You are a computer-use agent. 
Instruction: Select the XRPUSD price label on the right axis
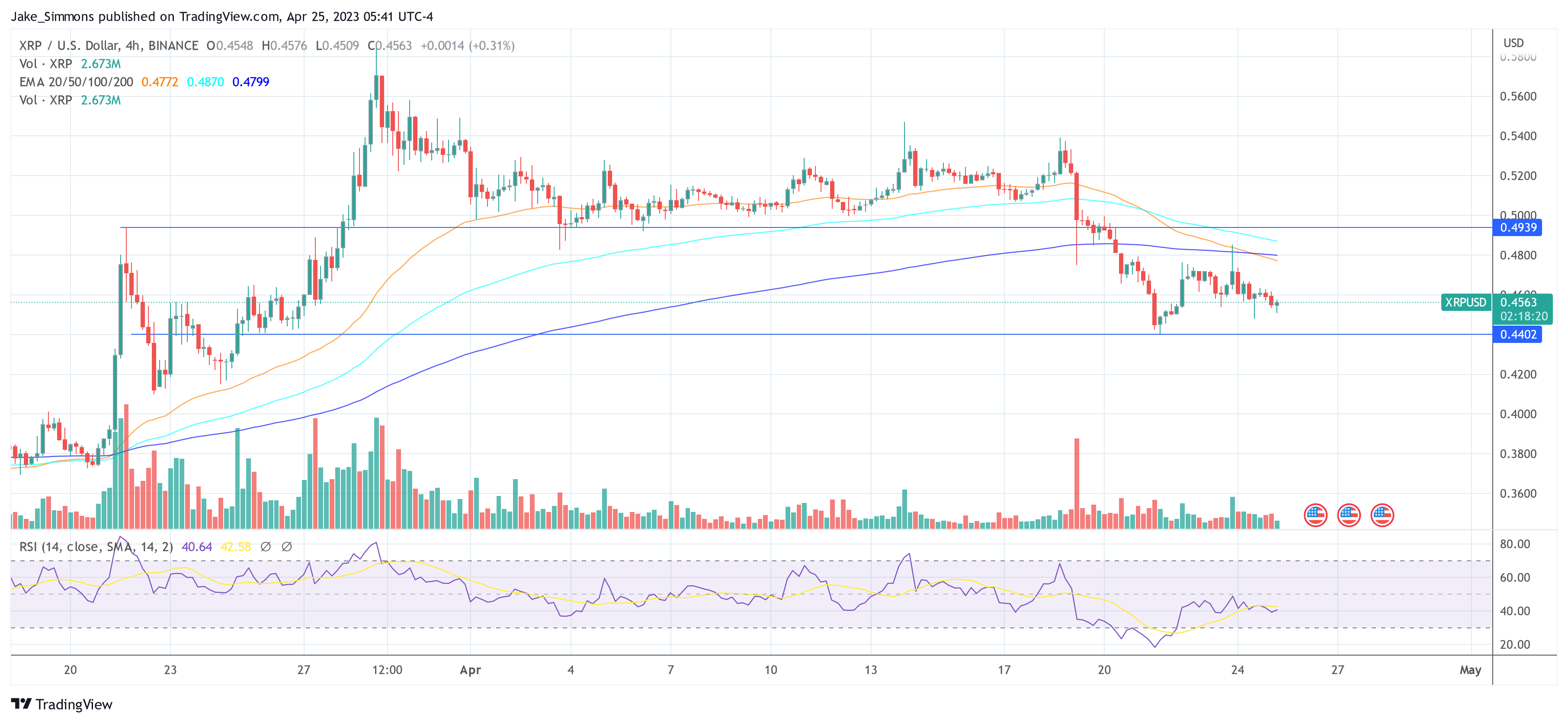pyautogui.click(x=1467, y=302)
